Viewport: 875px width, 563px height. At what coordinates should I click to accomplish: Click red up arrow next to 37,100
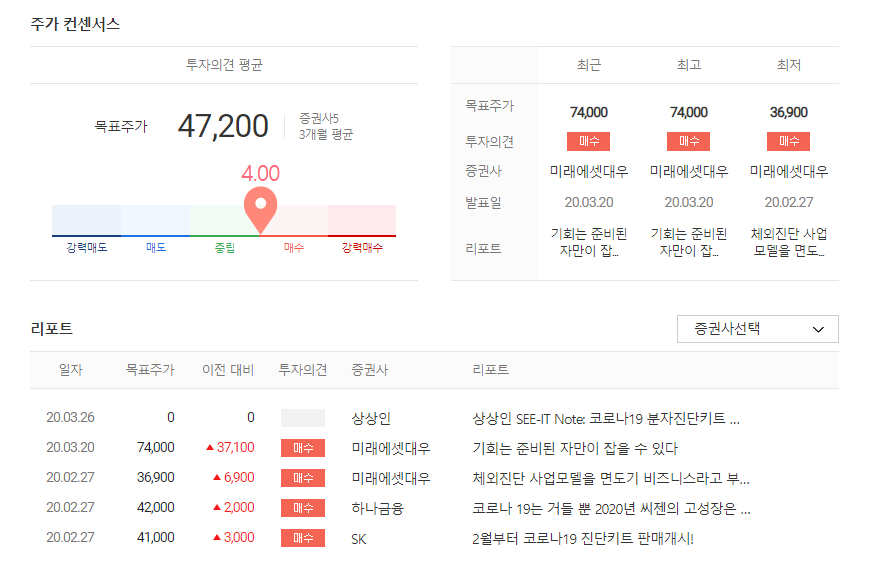(210, 447)
